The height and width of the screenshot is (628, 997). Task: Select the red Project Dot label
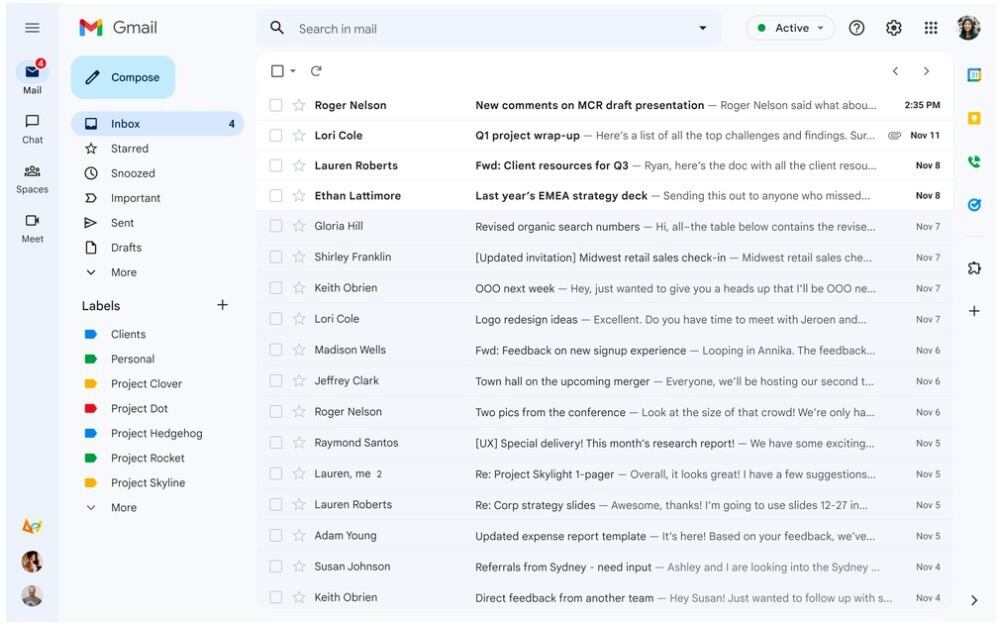pyautogui.click(x=139, y=408)
